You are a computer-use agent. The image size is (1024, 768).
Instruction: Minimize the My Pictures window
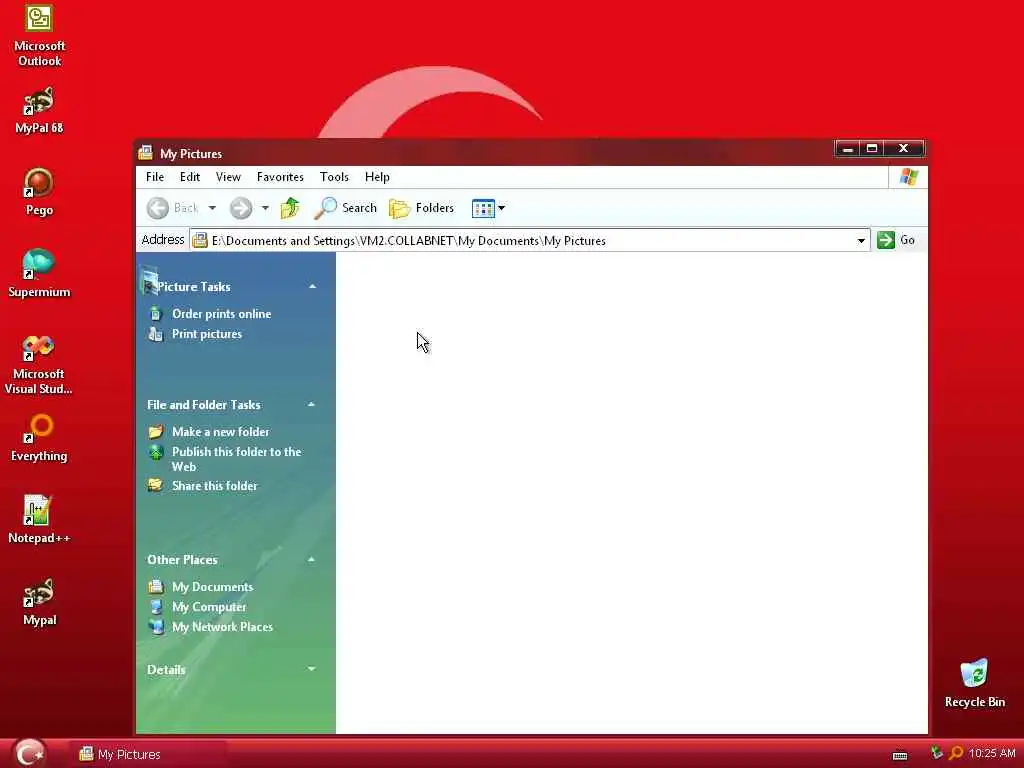(x=848, y=149)
